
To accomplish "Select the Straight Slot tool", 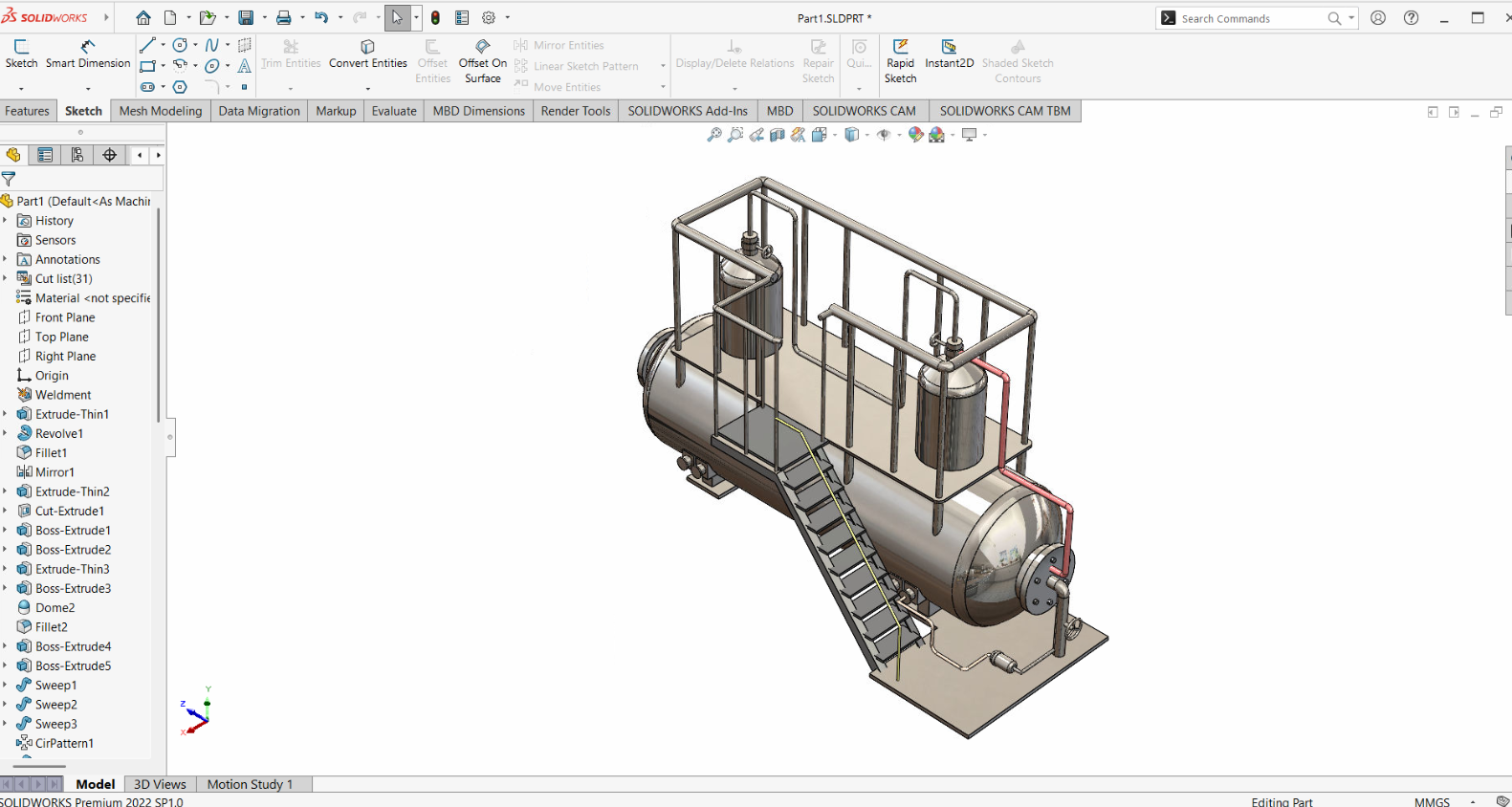I will coord(147,87).
